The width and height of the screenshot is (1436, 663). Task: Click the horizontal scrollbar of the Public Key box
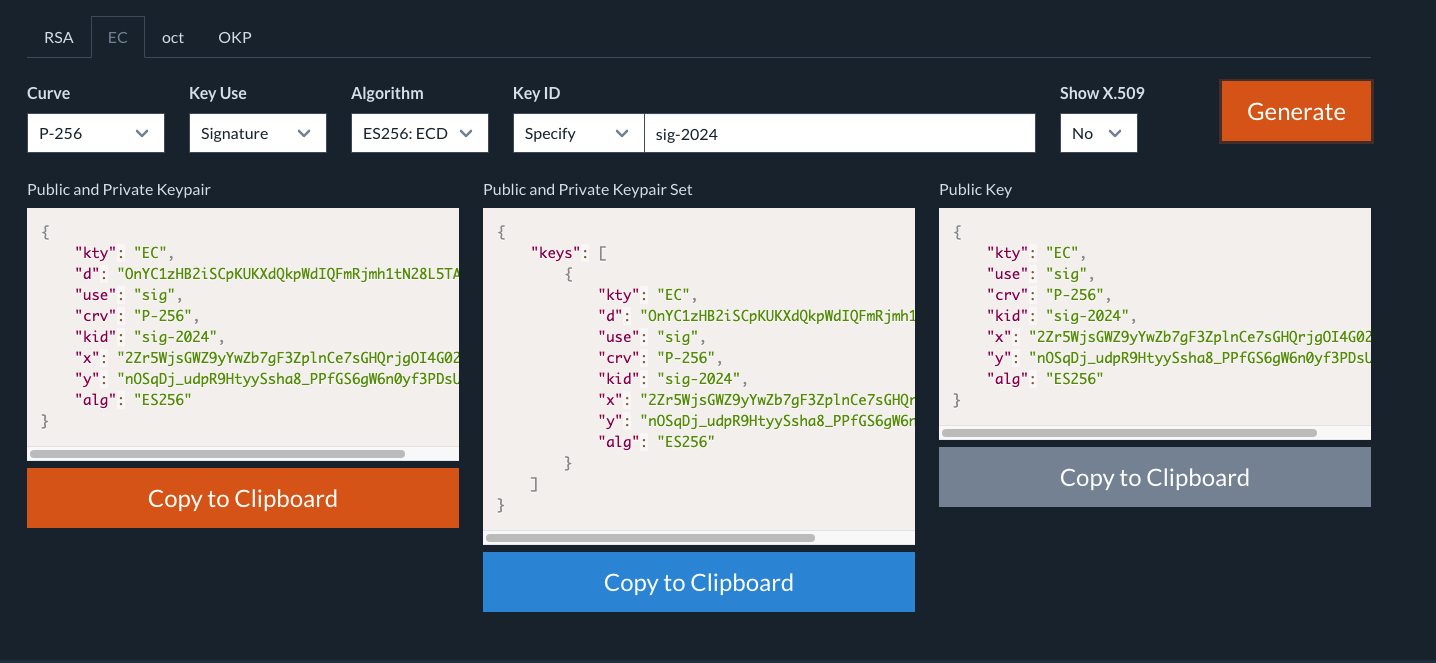(x=1129, y=433)
